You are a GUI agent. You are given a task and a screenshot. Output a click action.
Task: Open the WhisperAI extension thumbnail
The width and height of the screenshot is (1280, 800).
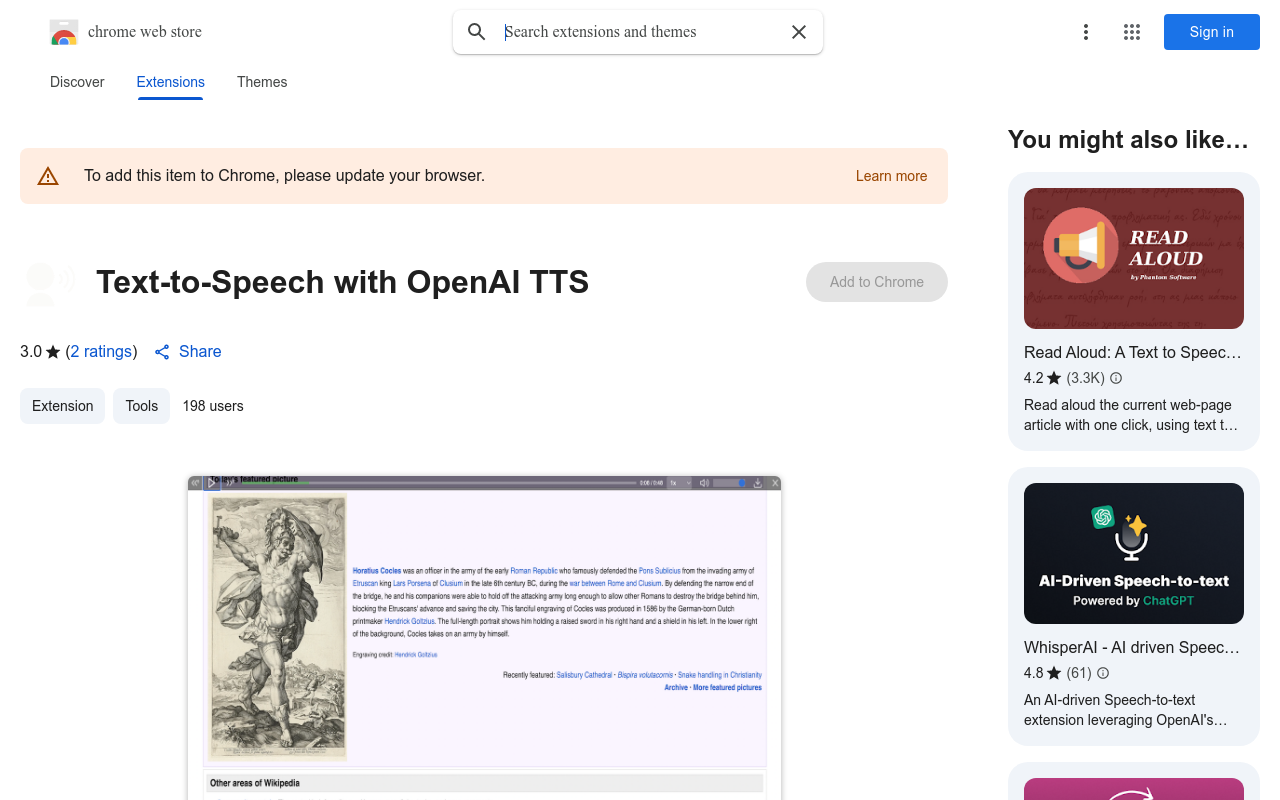[1134, 554]
